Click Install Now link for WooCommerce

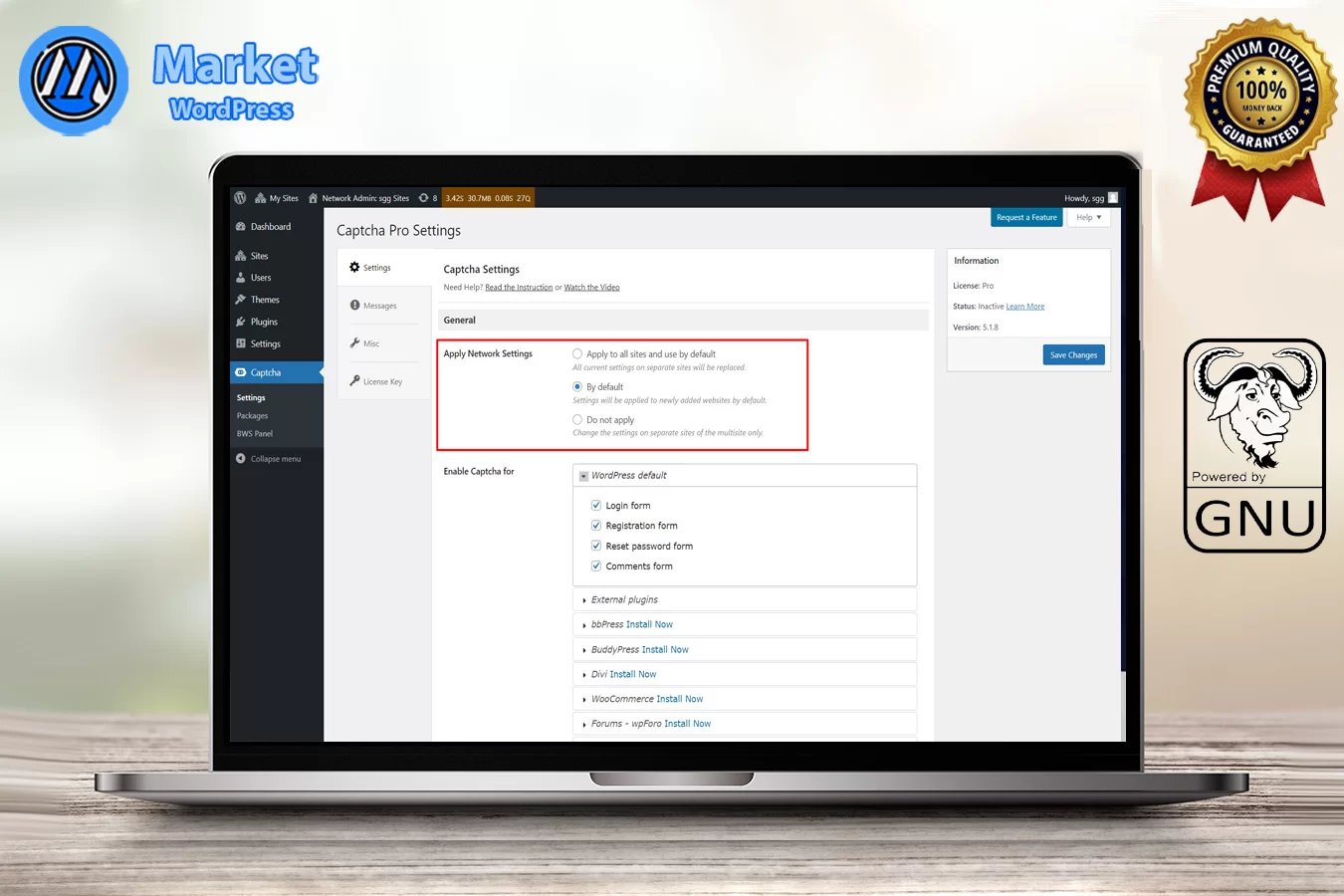pos(680,699)
